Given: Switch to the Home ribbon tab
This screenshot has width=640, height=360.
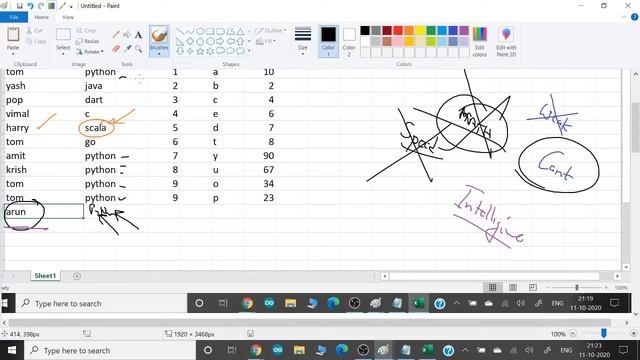Looking at the screenshot, I should 42,17.
